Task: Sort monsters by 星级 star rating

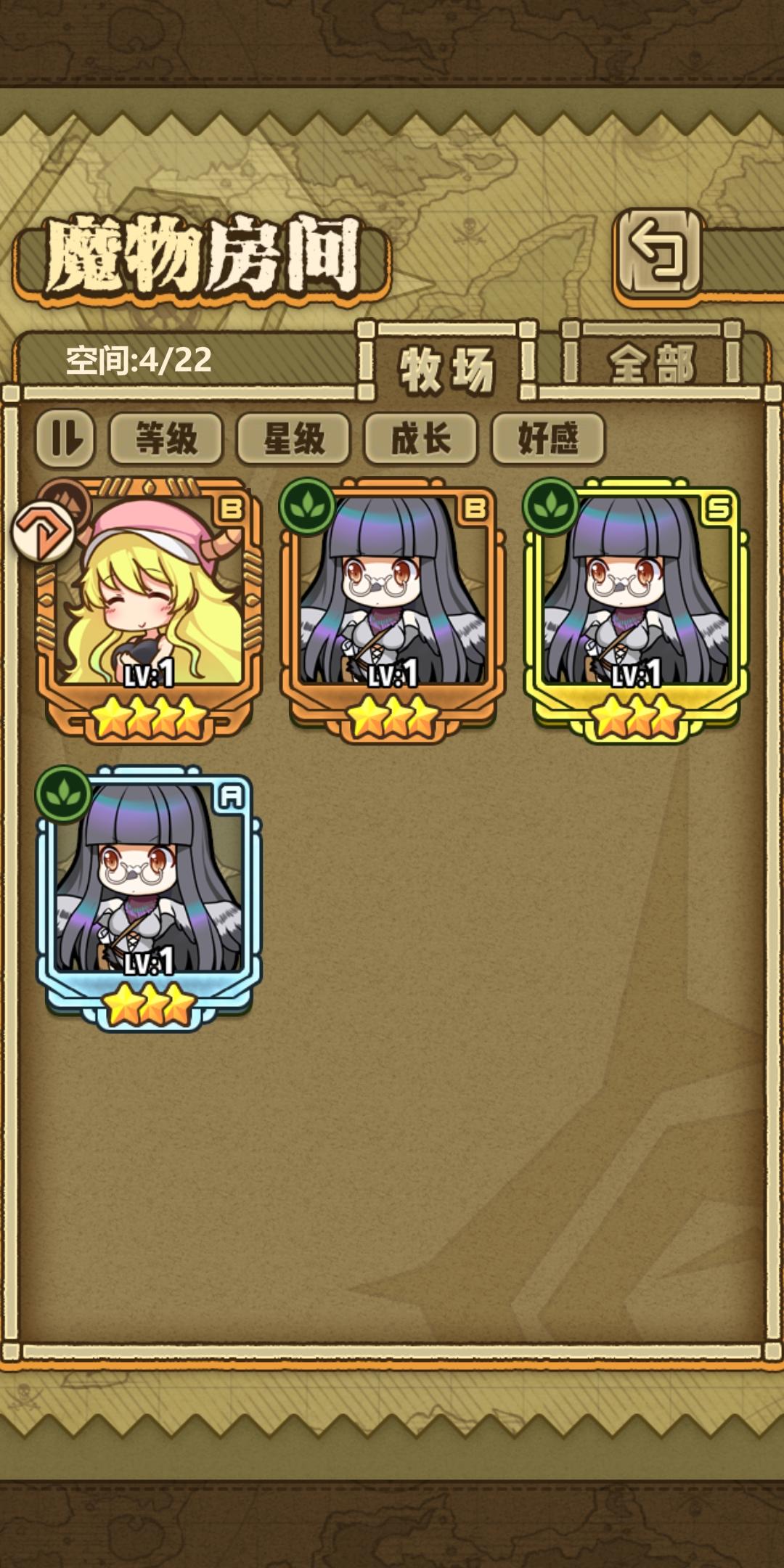Action: 293,438
